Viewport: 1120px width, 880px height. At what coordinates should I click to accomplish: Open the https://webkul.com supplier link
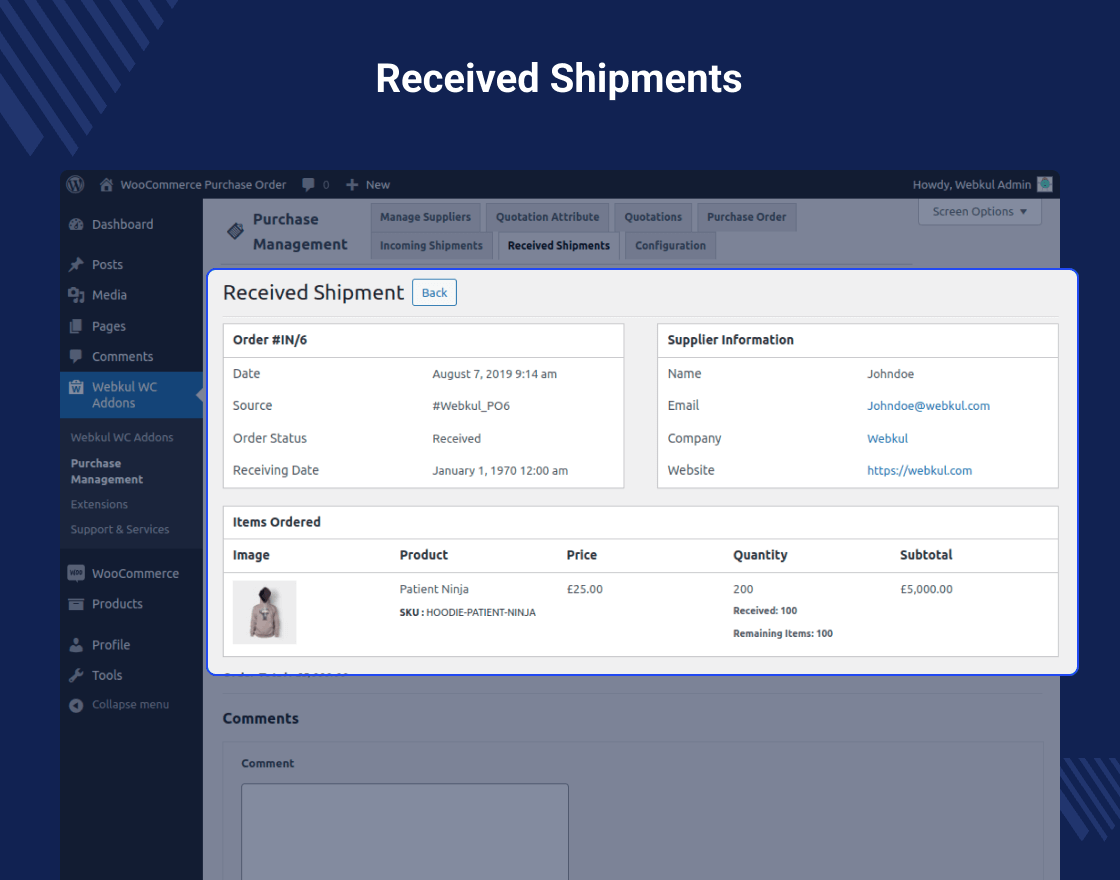coord(919,470)
